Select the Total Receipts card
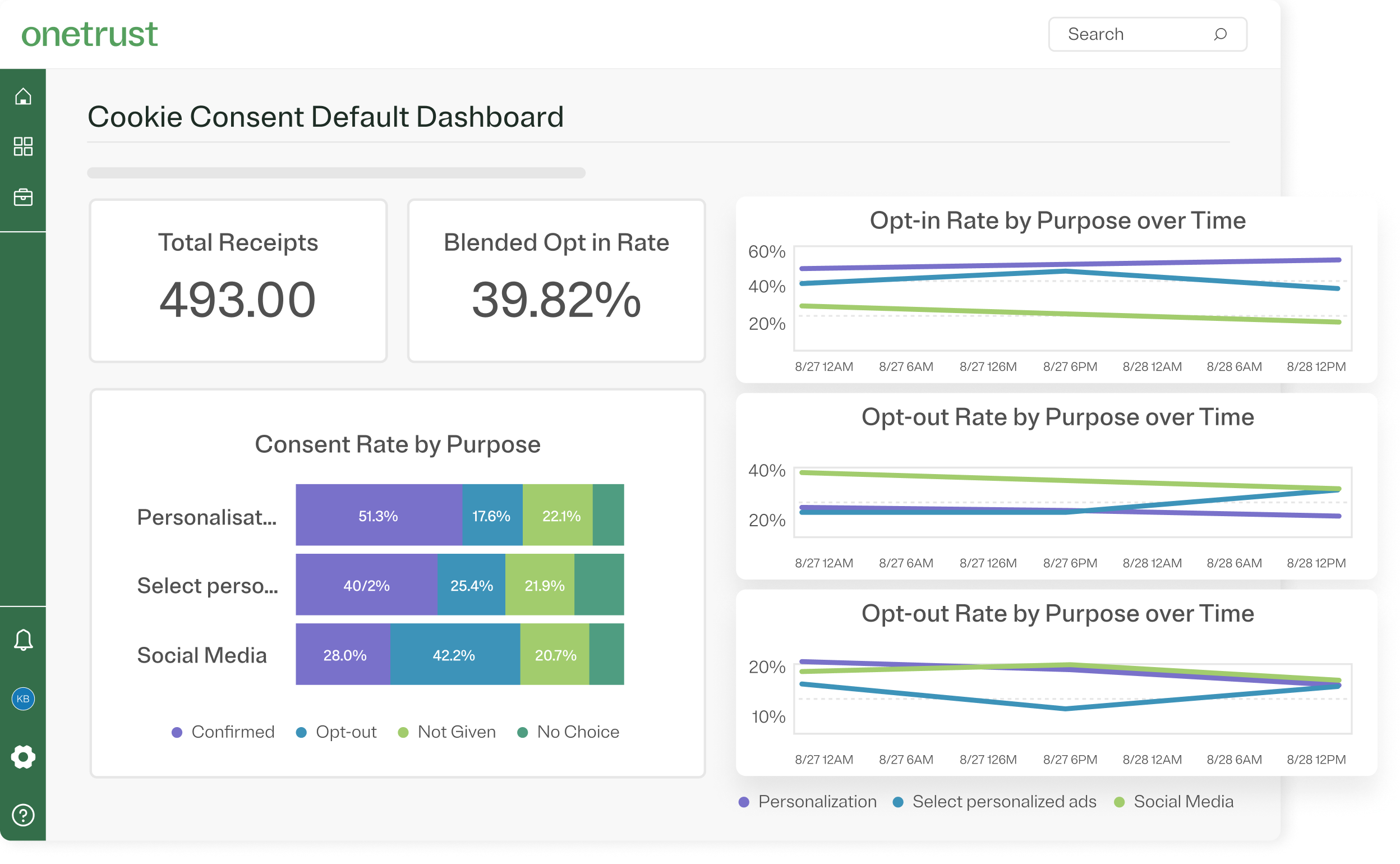 (x=238, y=281)
